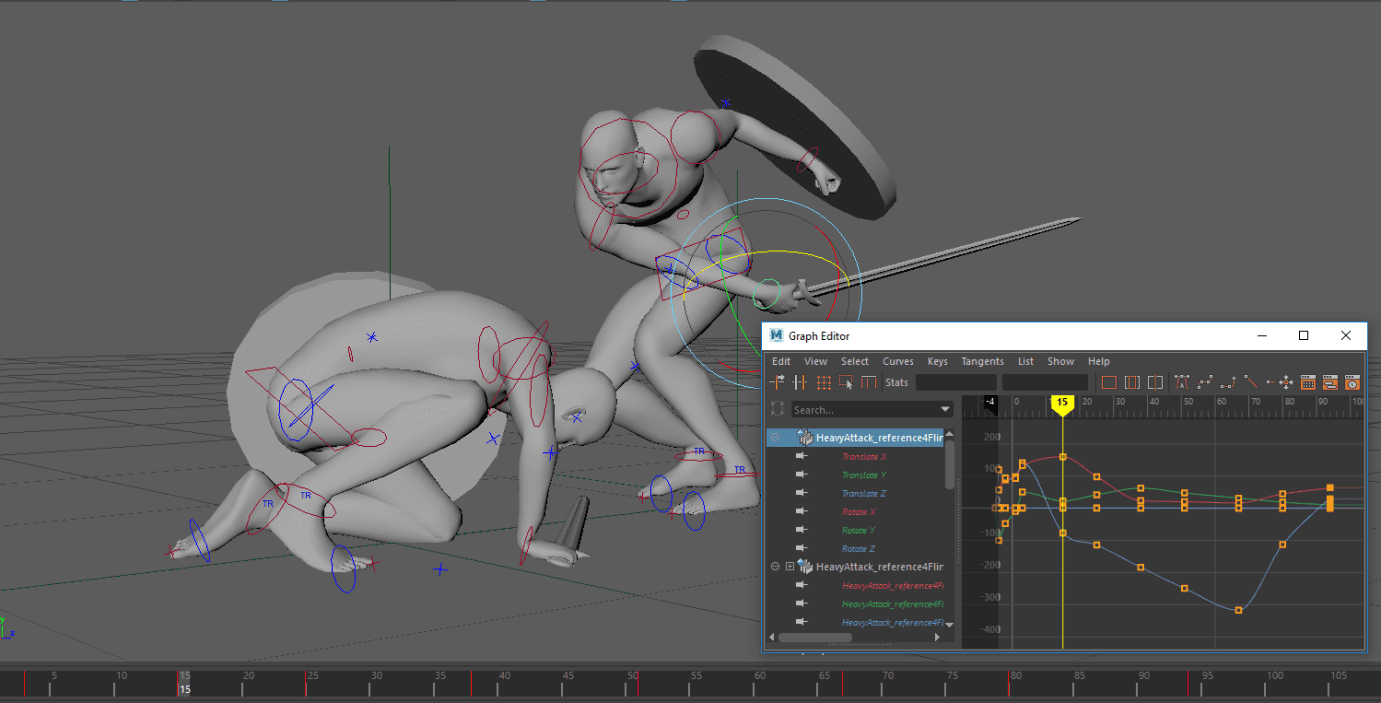1381x703 pixels.
Task: Select the Region keys tool icon
Action: (x=846, y=382)
